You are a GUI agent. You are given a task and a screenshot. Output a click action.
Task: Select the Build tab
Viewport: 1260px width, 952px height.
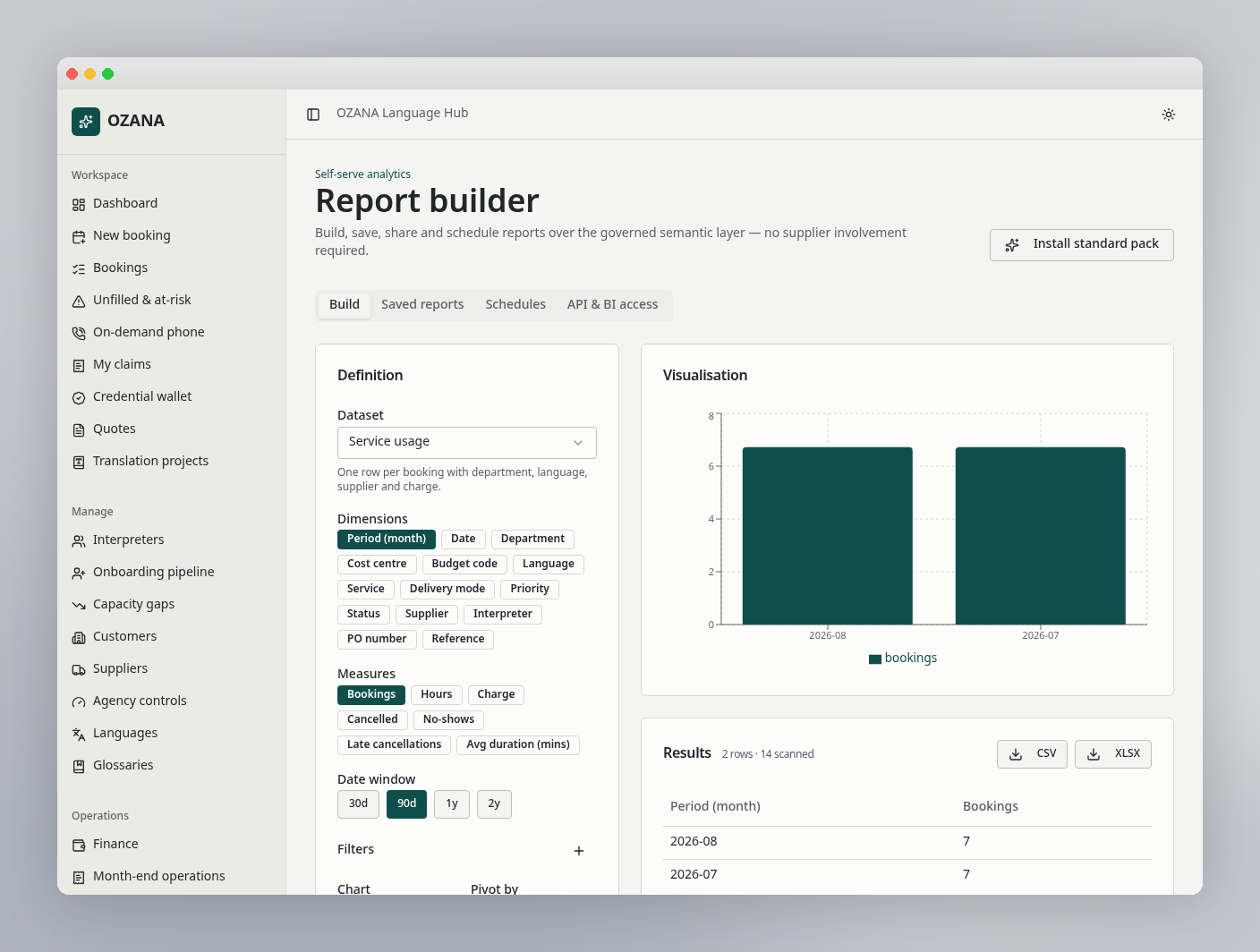[x=345, y=304]
